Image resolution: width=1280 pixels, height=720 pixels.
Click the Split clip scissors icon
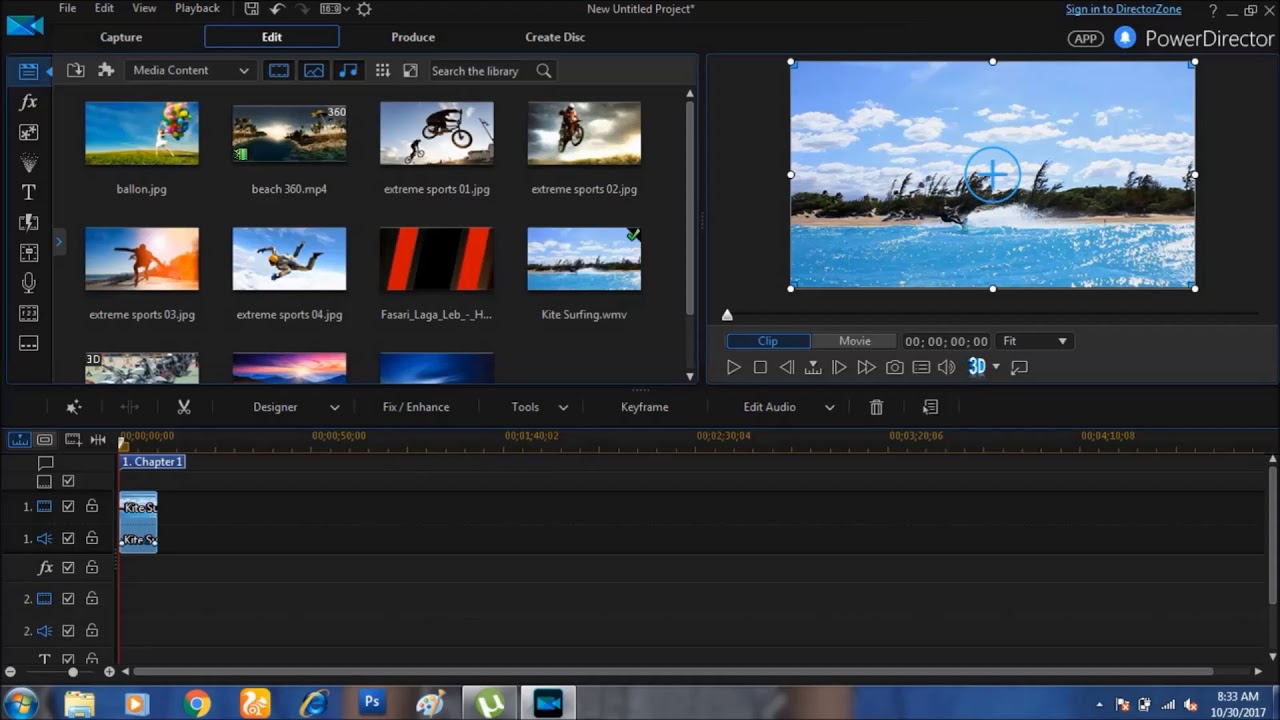click(184, 407)
